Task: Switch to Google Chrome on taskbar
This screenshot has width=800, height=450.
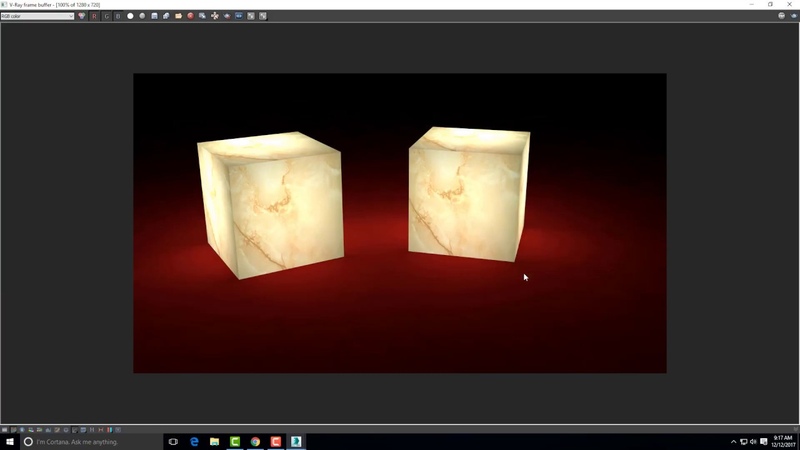Action: (x=255, y=442)
